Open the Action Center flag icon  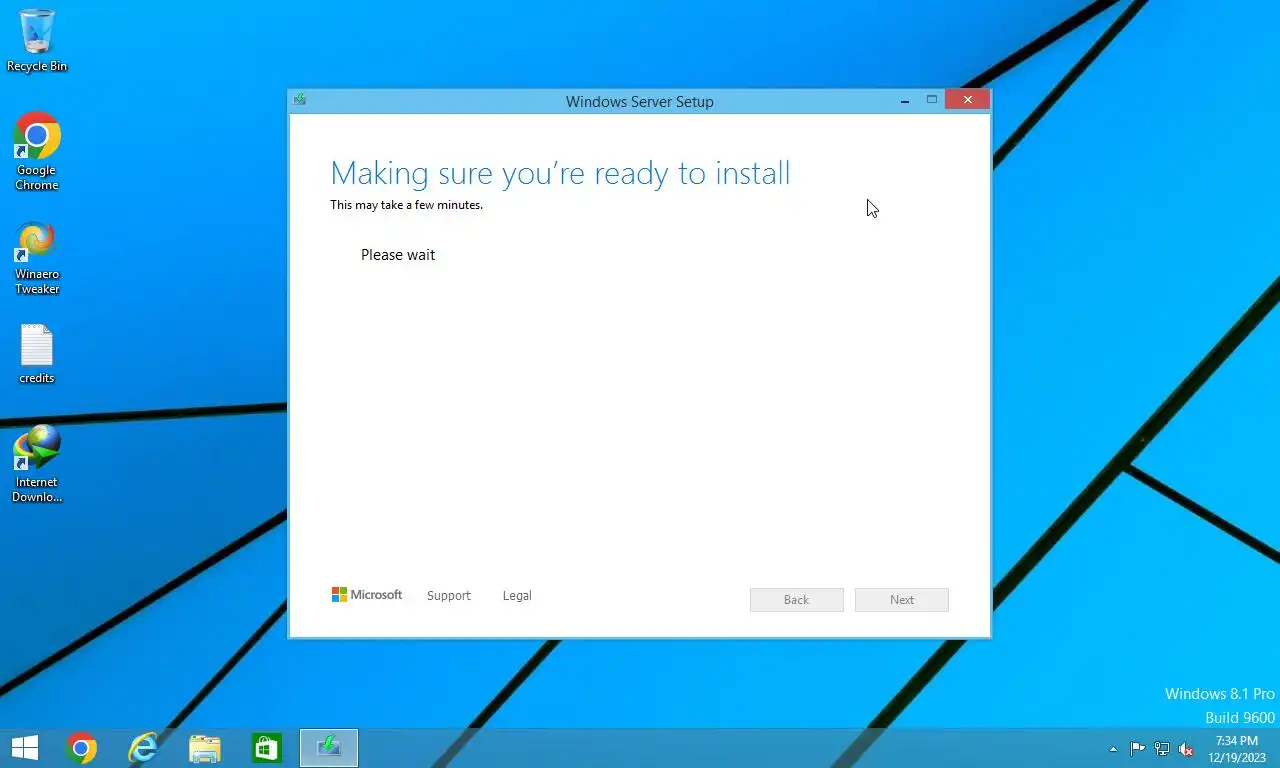point(1138,749)
